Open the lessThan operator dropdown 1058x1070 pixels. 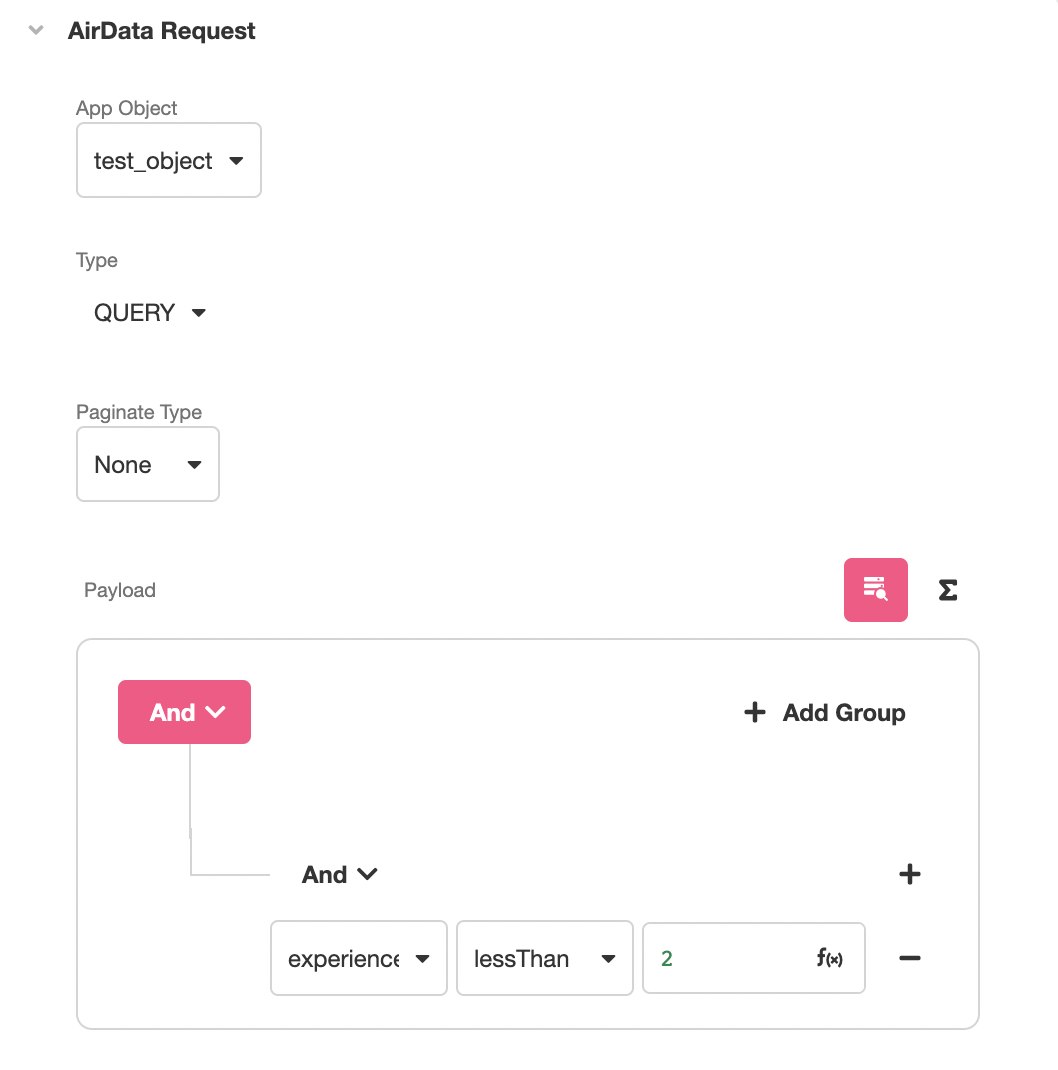[x=545, y=958]
